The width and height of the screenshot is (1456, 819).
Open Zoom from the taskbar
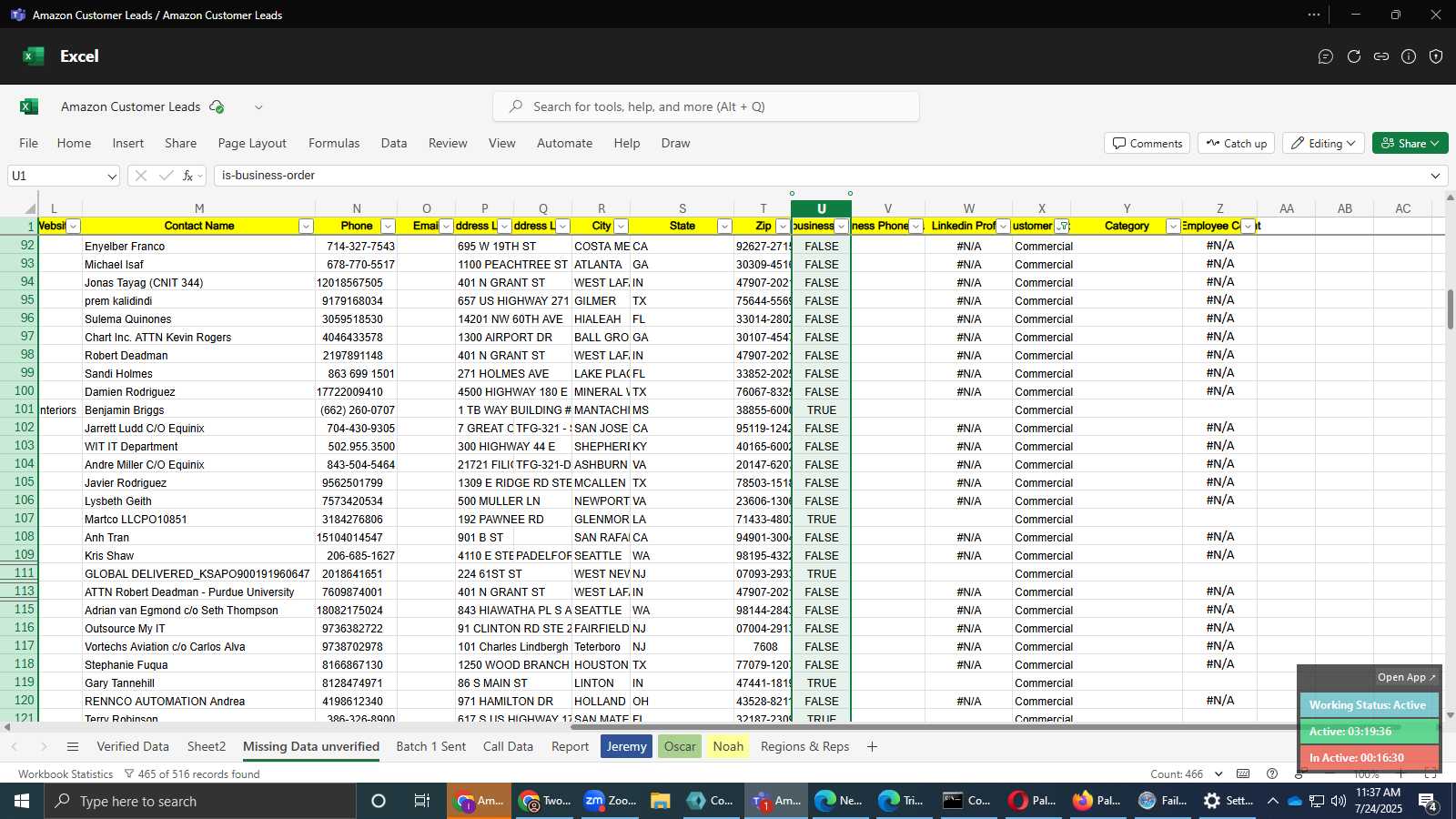(610, 801)
